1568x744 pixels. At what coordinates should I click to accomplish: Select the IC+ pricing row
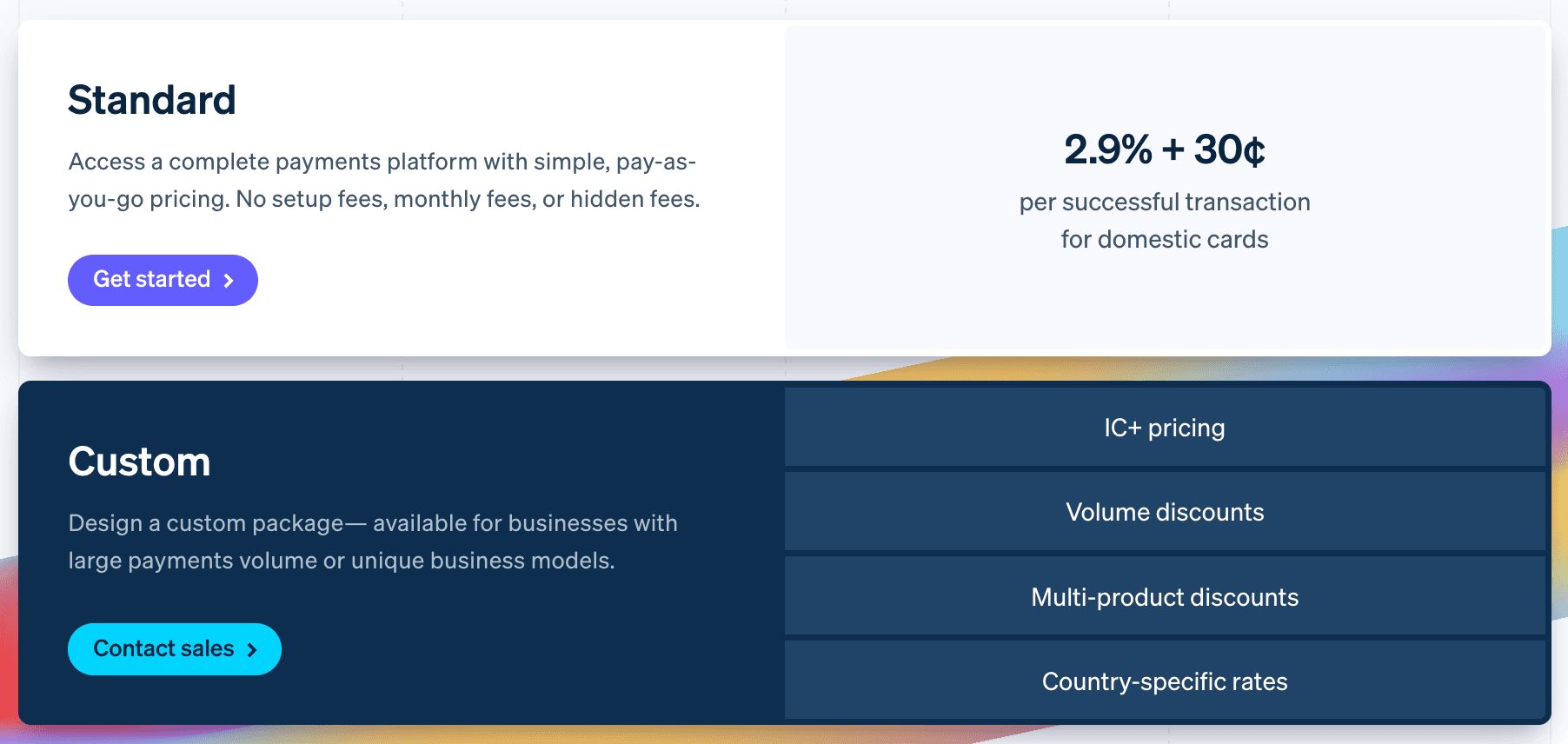pyautogui.click(x=1165, y=428)
